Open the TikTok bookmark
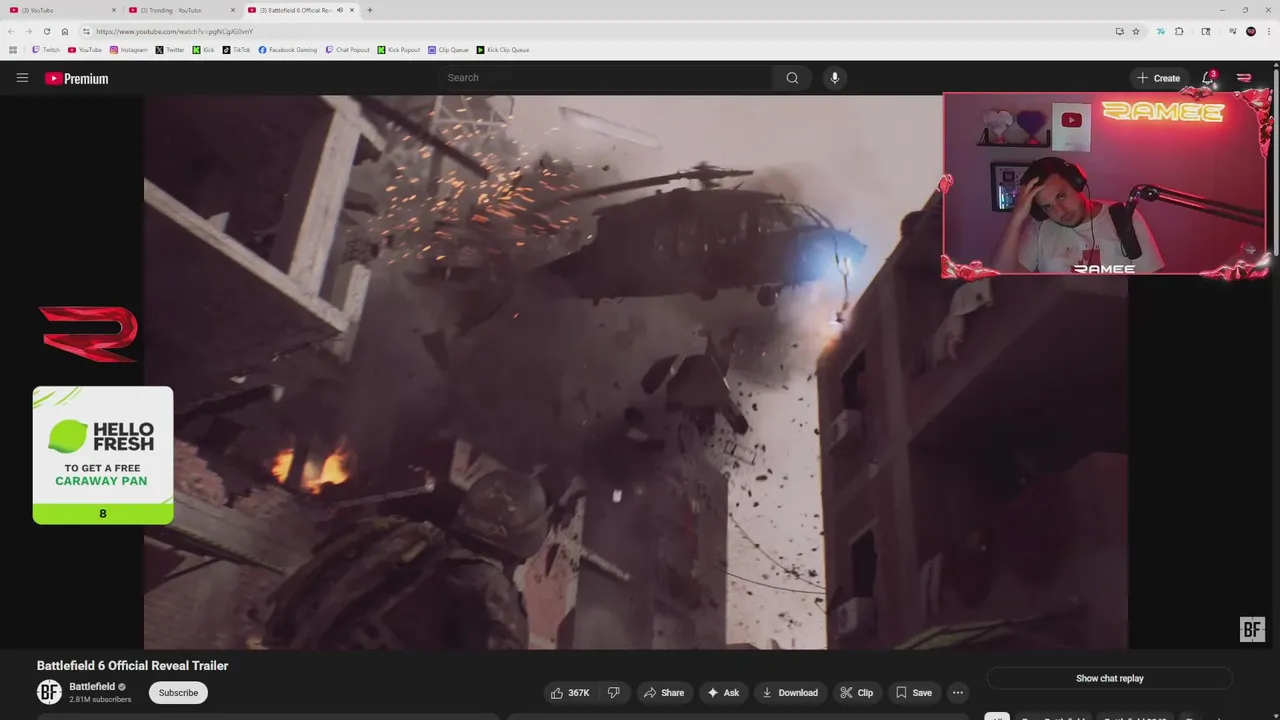The width and height of the screenshot is (1280, 720). (x=237, y=49)
